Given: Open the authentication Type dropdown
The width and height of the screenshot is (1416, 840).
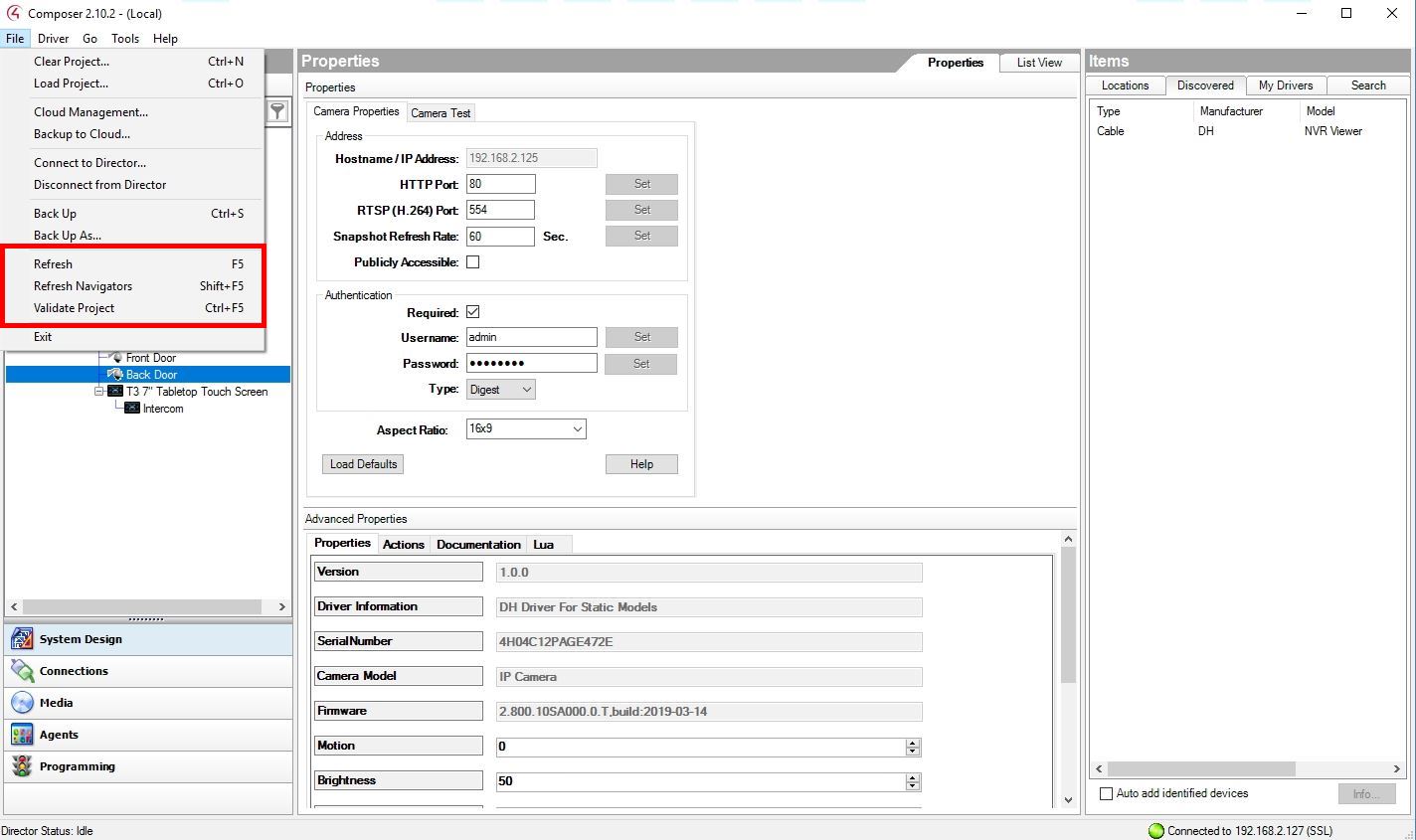Looking at the screenshot, I should coord(501,390).
